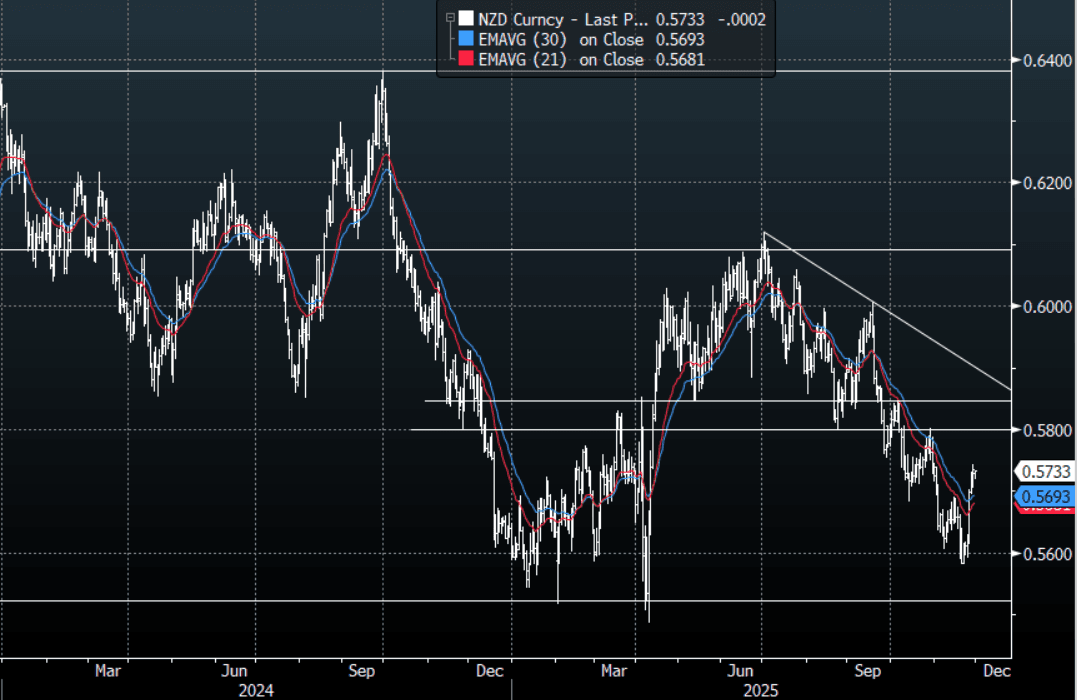Collapse the legend expander box
Image resolution: width=1077 pixels, height=700 pixels.
(451, 18)
